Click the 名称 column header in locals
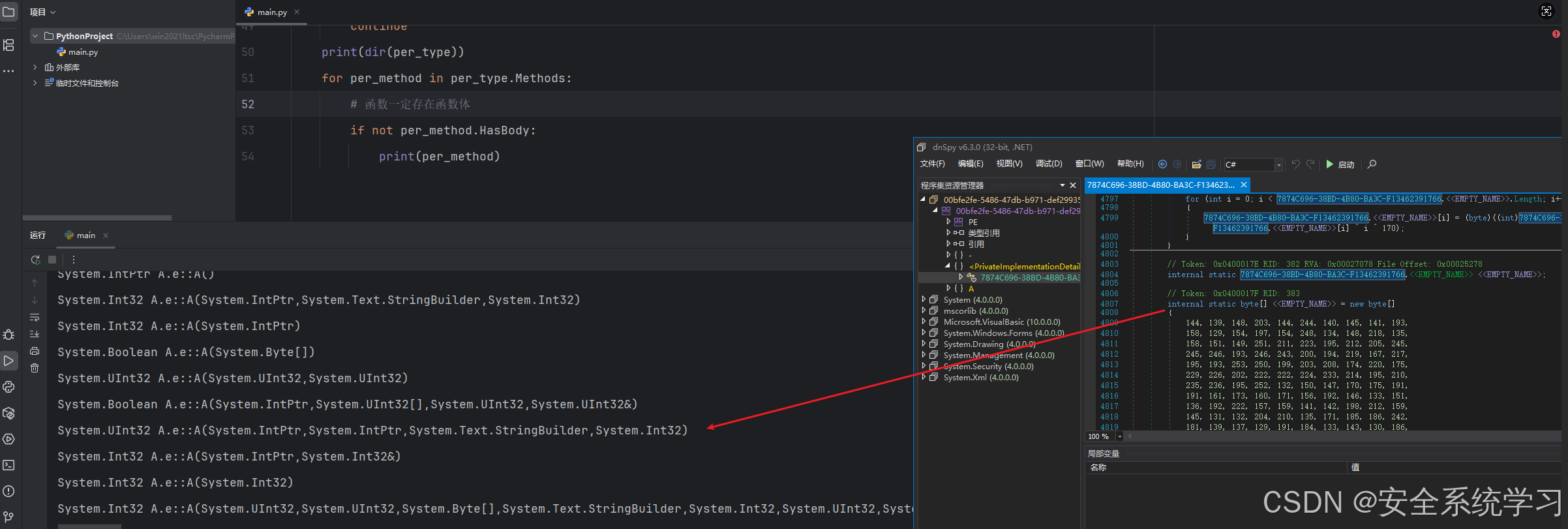Screen dimensions: 1568x529 point(1098,468)
